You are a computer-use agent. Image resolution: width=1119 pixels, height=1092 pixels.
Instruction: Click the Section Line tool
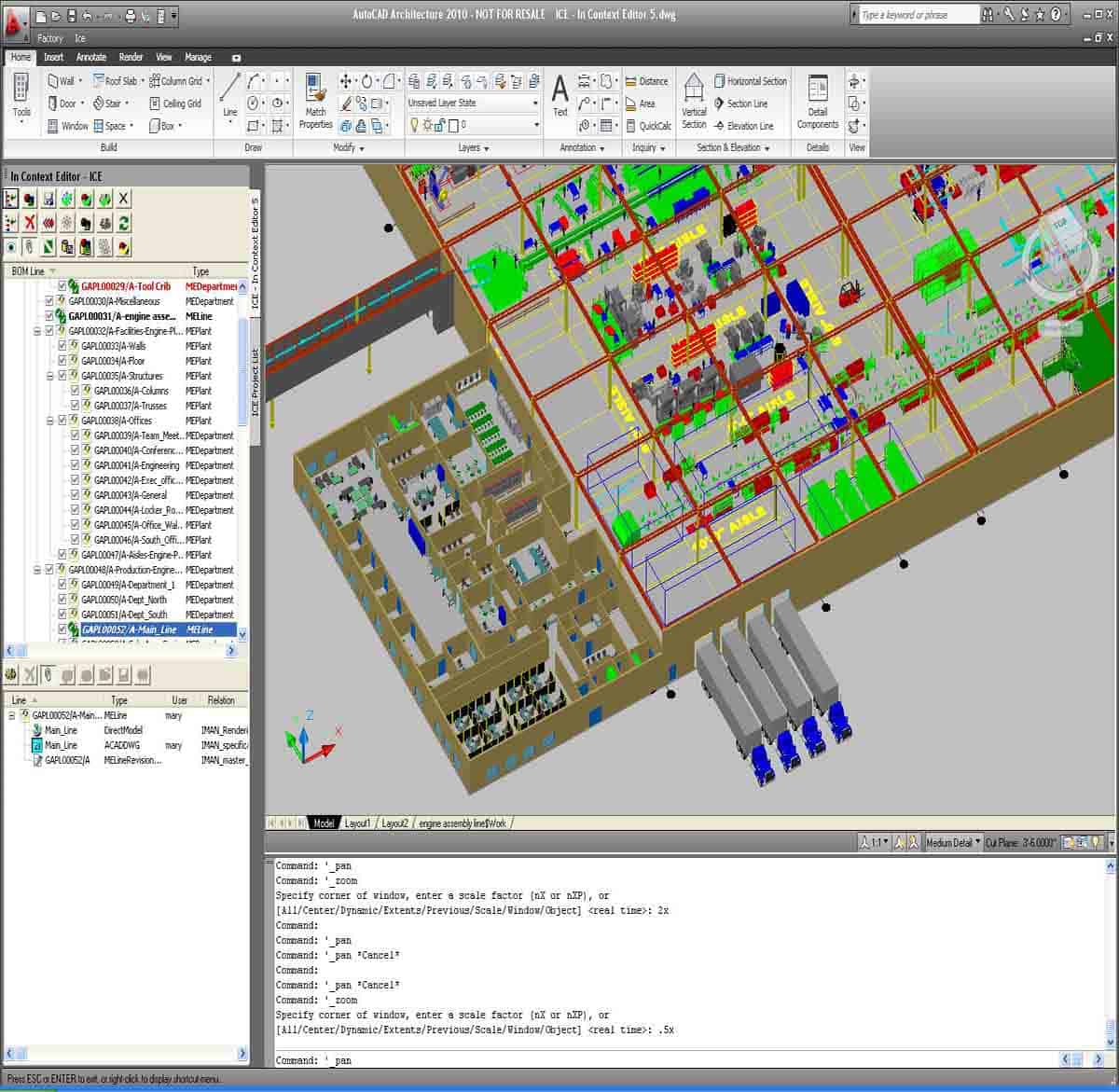point(741,104)
